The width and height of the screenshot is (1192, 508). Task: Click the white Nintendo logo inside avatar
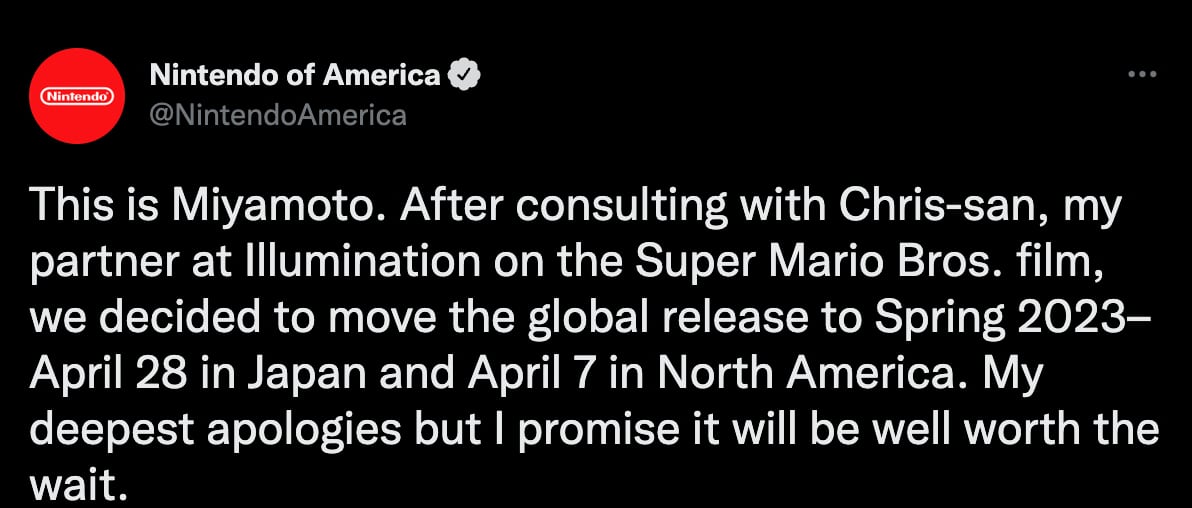(x=75, y=97)
